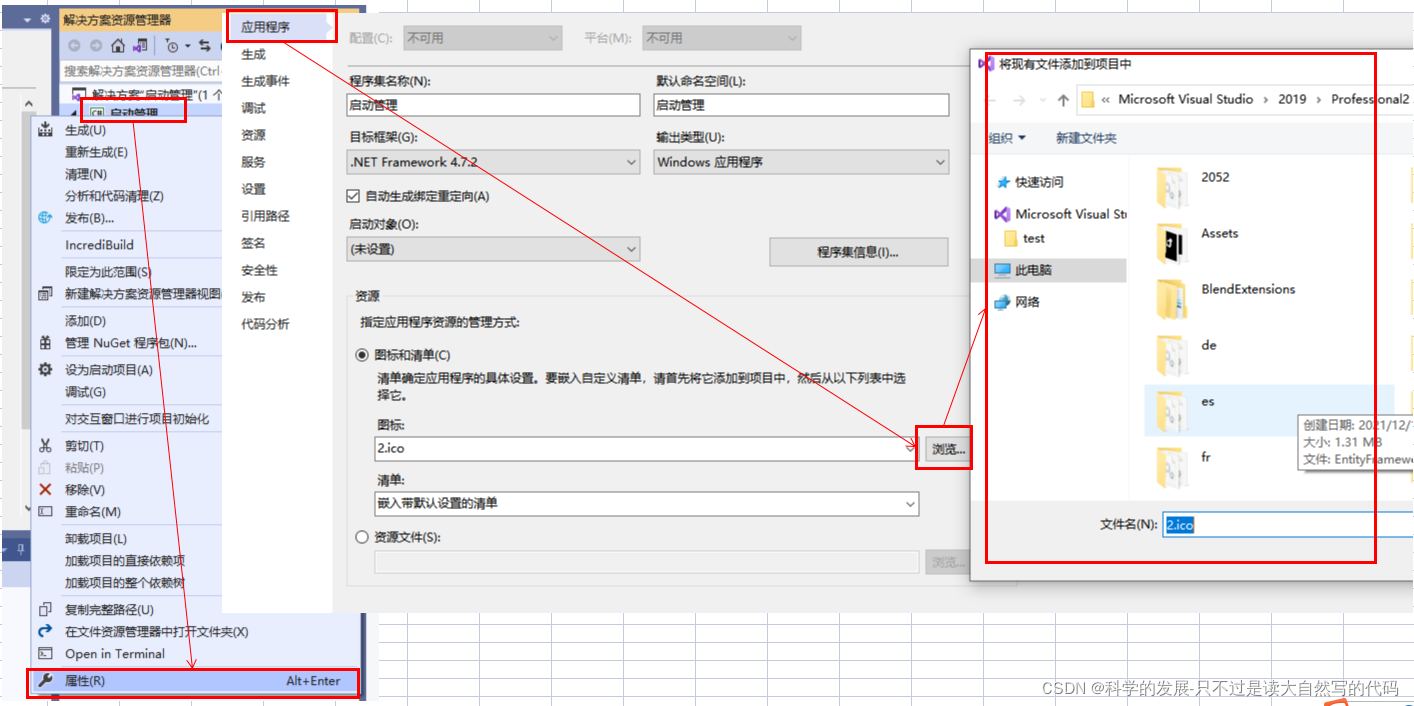Open the 图标 2.ico combo box arrow

[910, 449]
